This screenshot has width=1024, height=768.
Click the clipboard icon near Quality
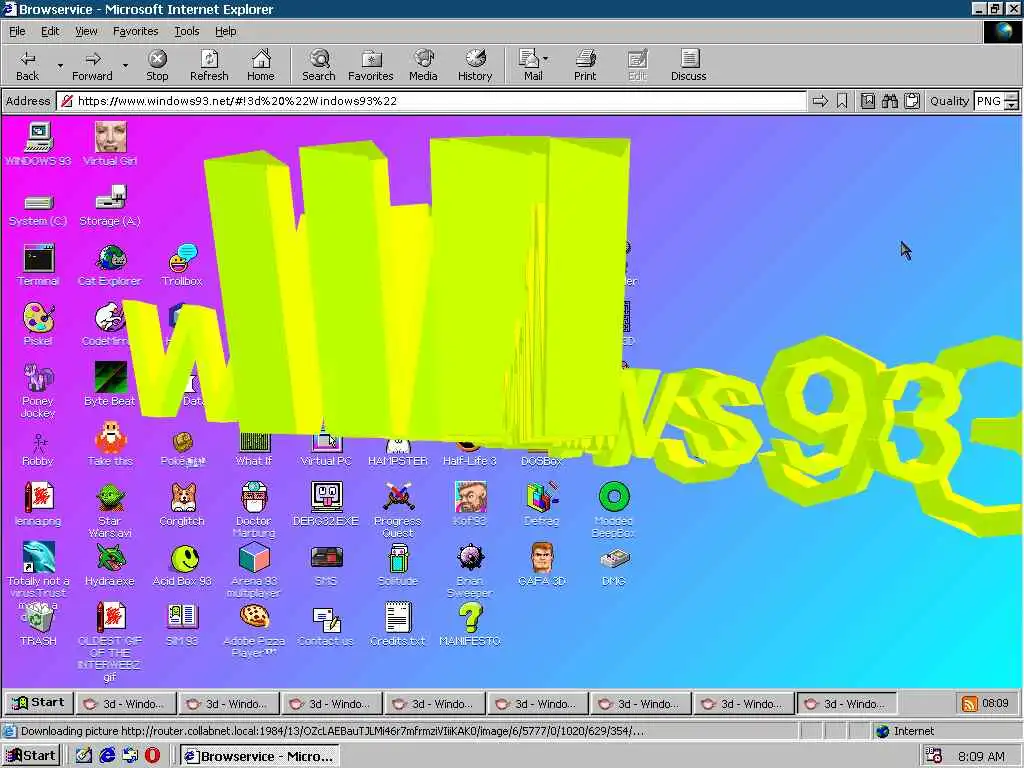click(x=912, y=101)
